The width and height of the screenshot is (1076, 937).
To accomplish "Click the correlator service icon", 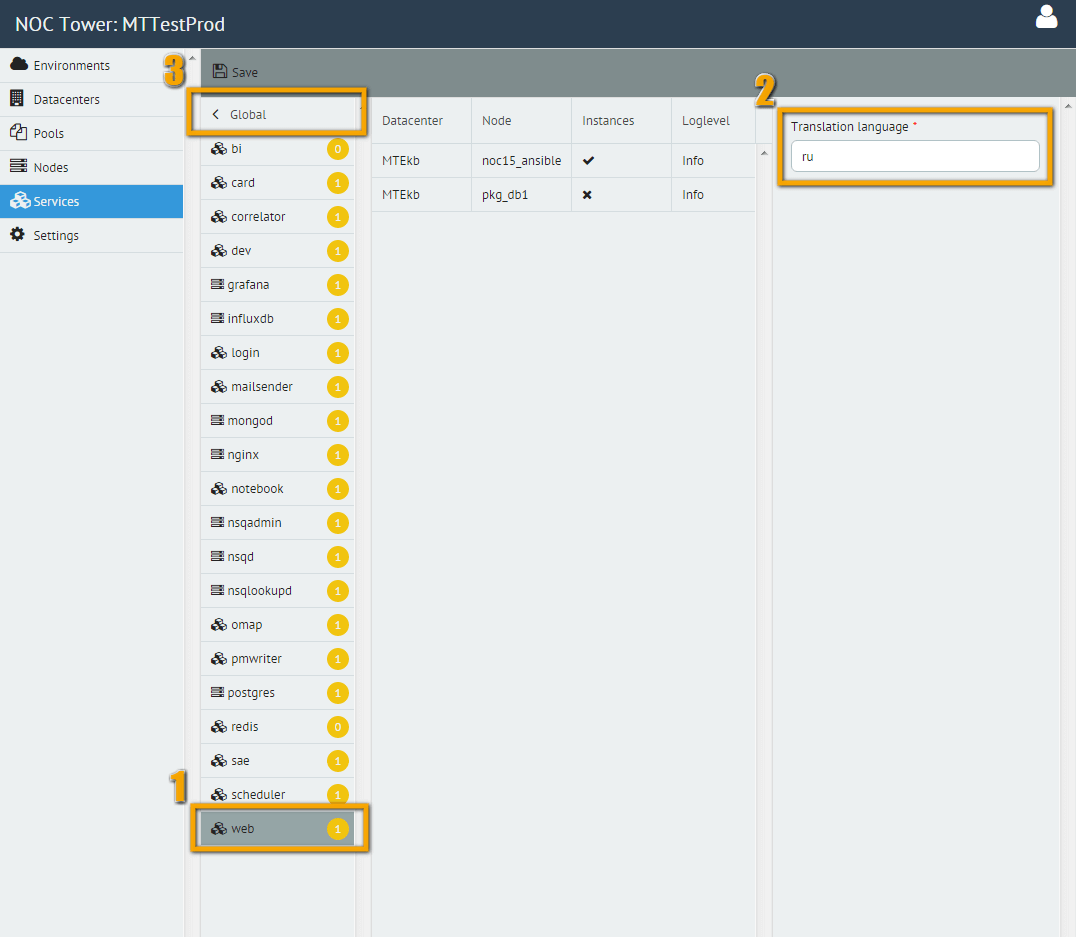I will tap(219, 216).
